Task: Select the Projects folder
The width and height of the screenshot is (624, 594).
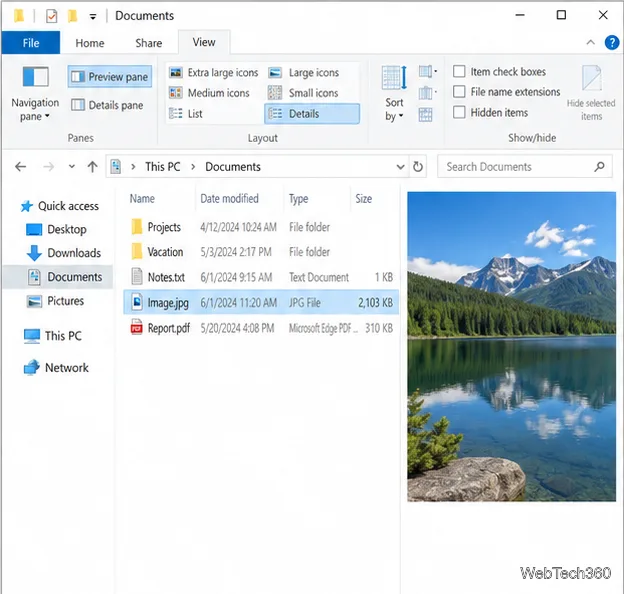Action: coord(261,227)
